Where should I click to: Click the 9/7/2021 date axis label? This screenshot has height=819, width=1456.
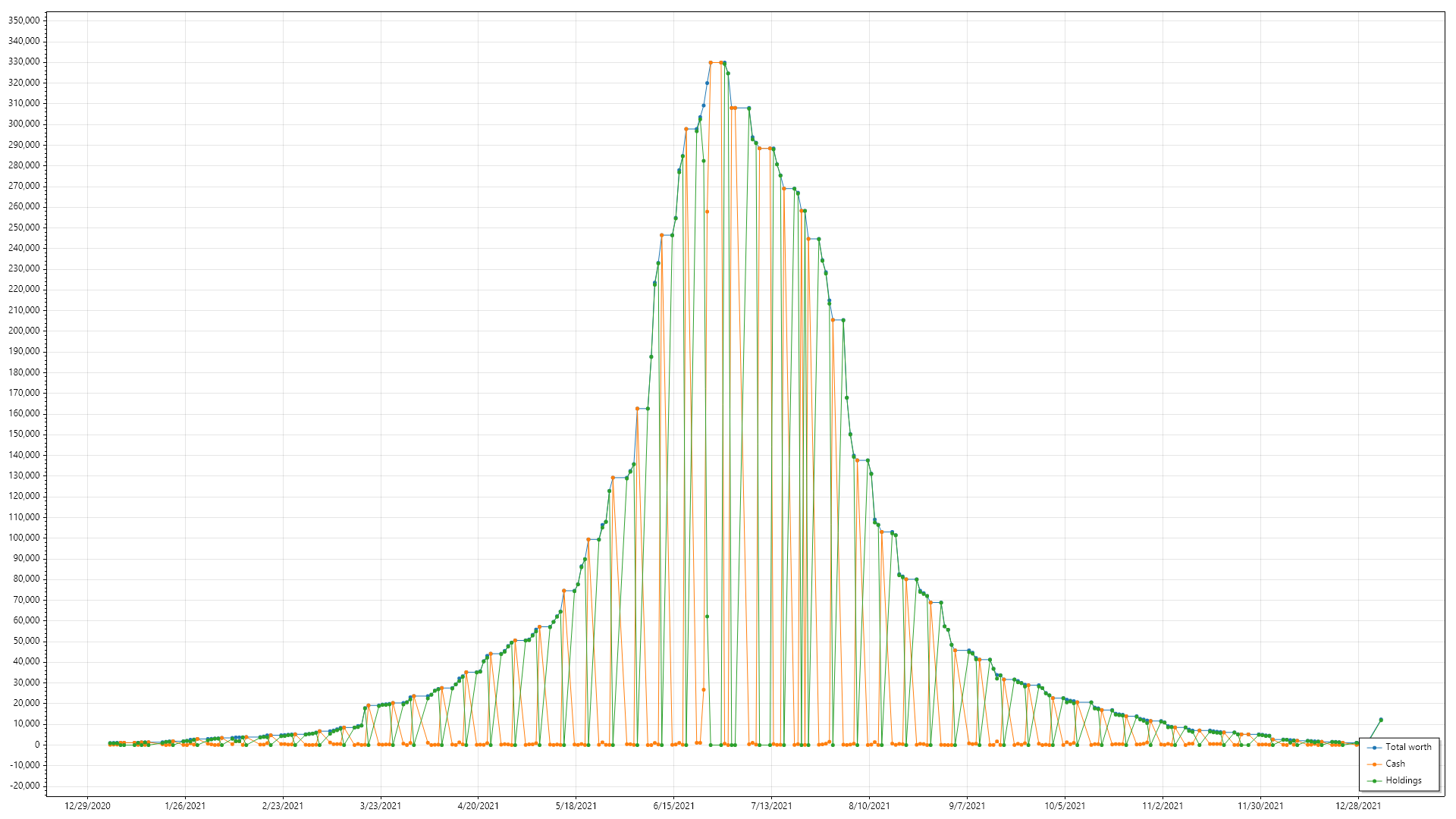tap(967, 806)
